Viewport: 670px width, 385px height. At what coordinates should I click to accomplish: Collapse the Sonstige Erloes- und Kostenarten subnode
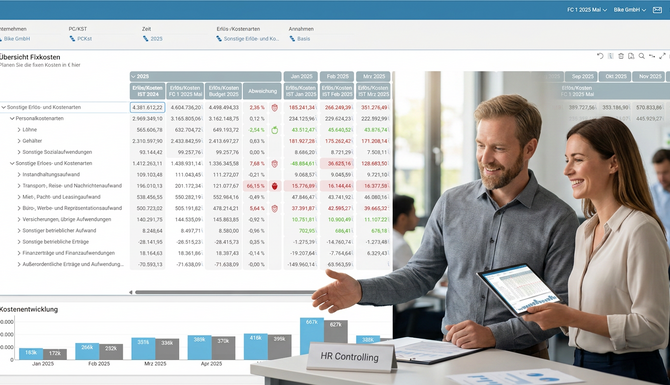click(12, 164)
